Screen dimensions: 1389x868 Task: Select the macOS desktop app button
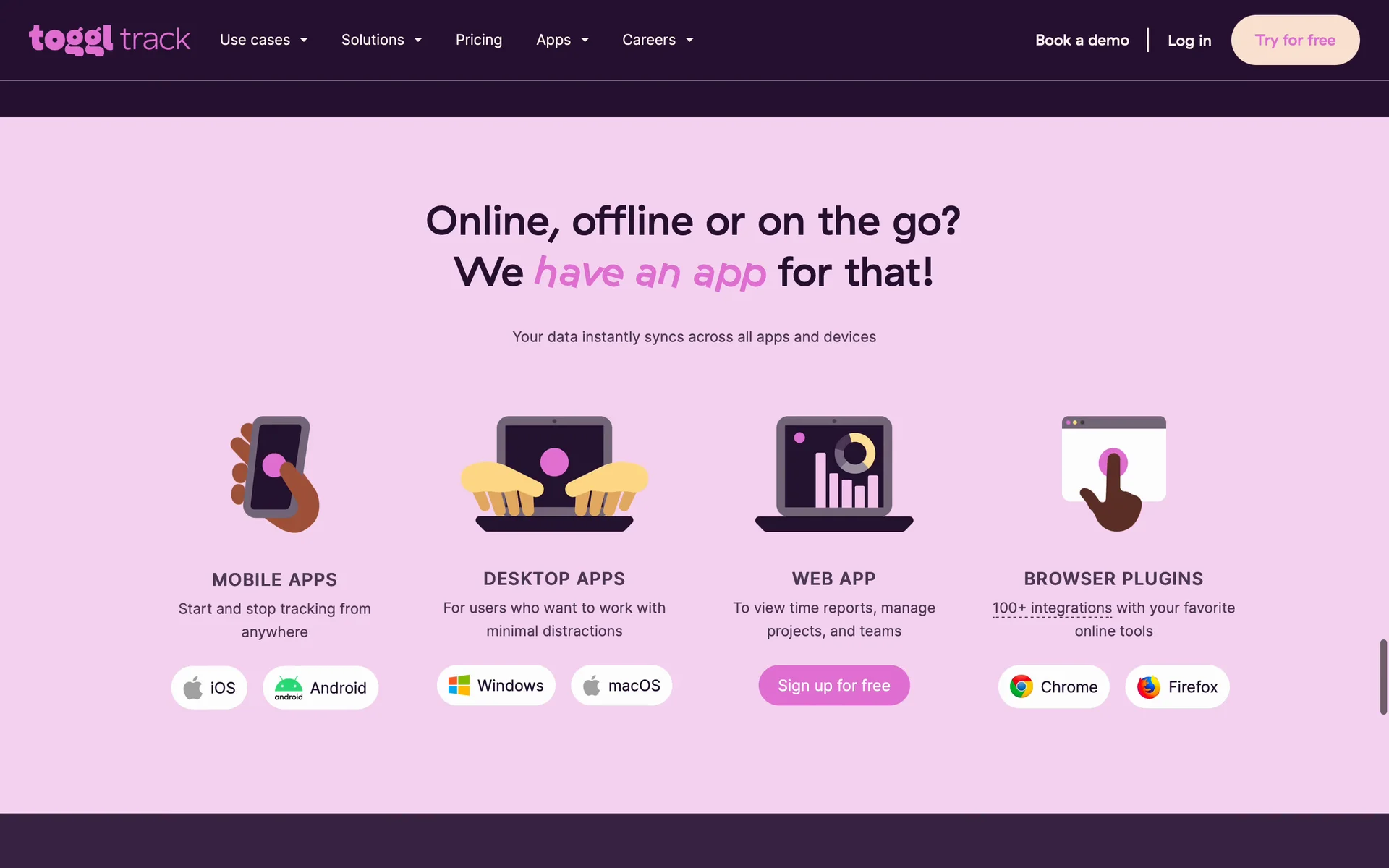click(x=621, y=685)
